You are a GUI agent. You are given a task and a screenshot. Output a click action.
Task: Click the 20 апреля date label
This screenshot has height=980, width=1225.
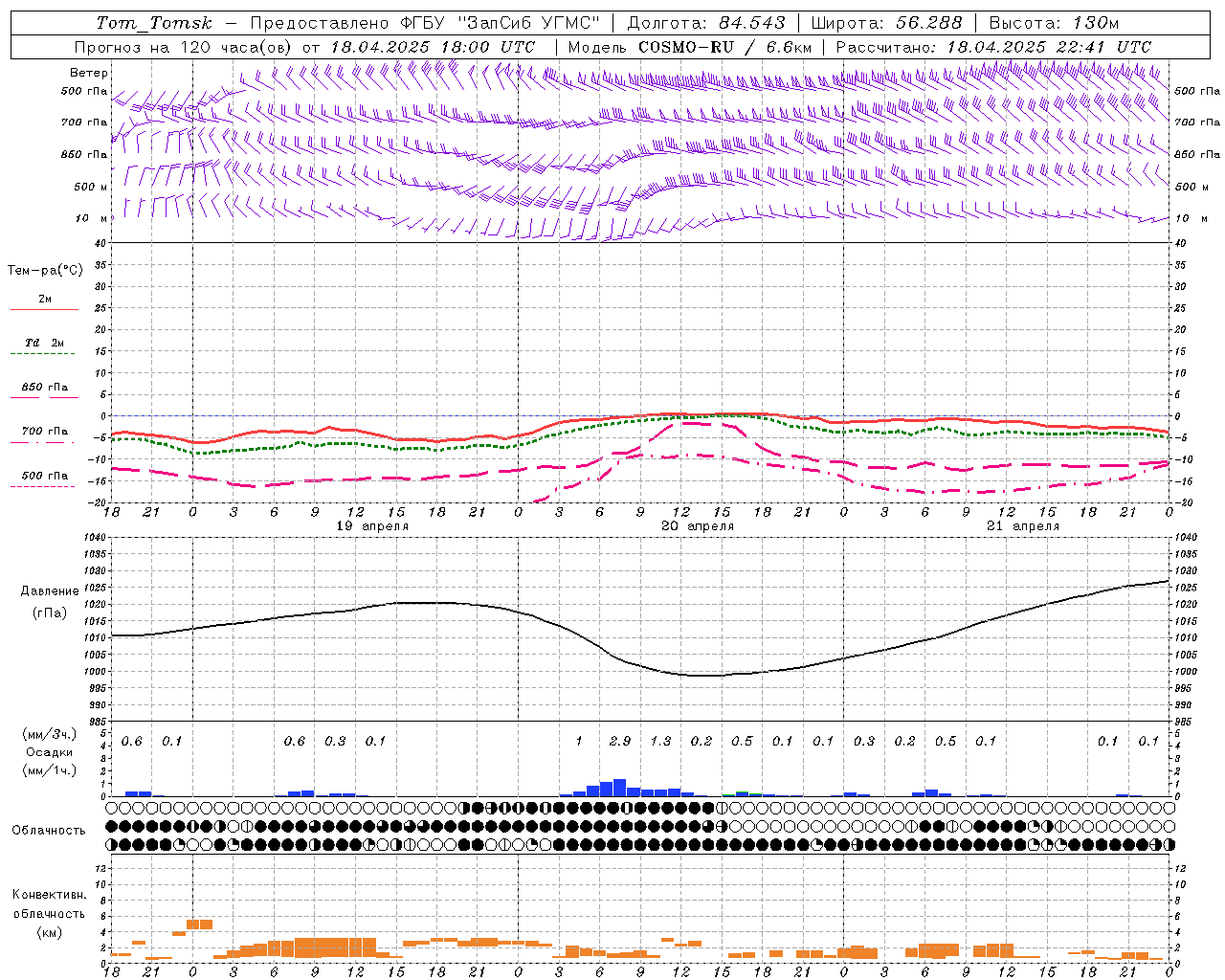pyautogui.click(x=698, y=526)
